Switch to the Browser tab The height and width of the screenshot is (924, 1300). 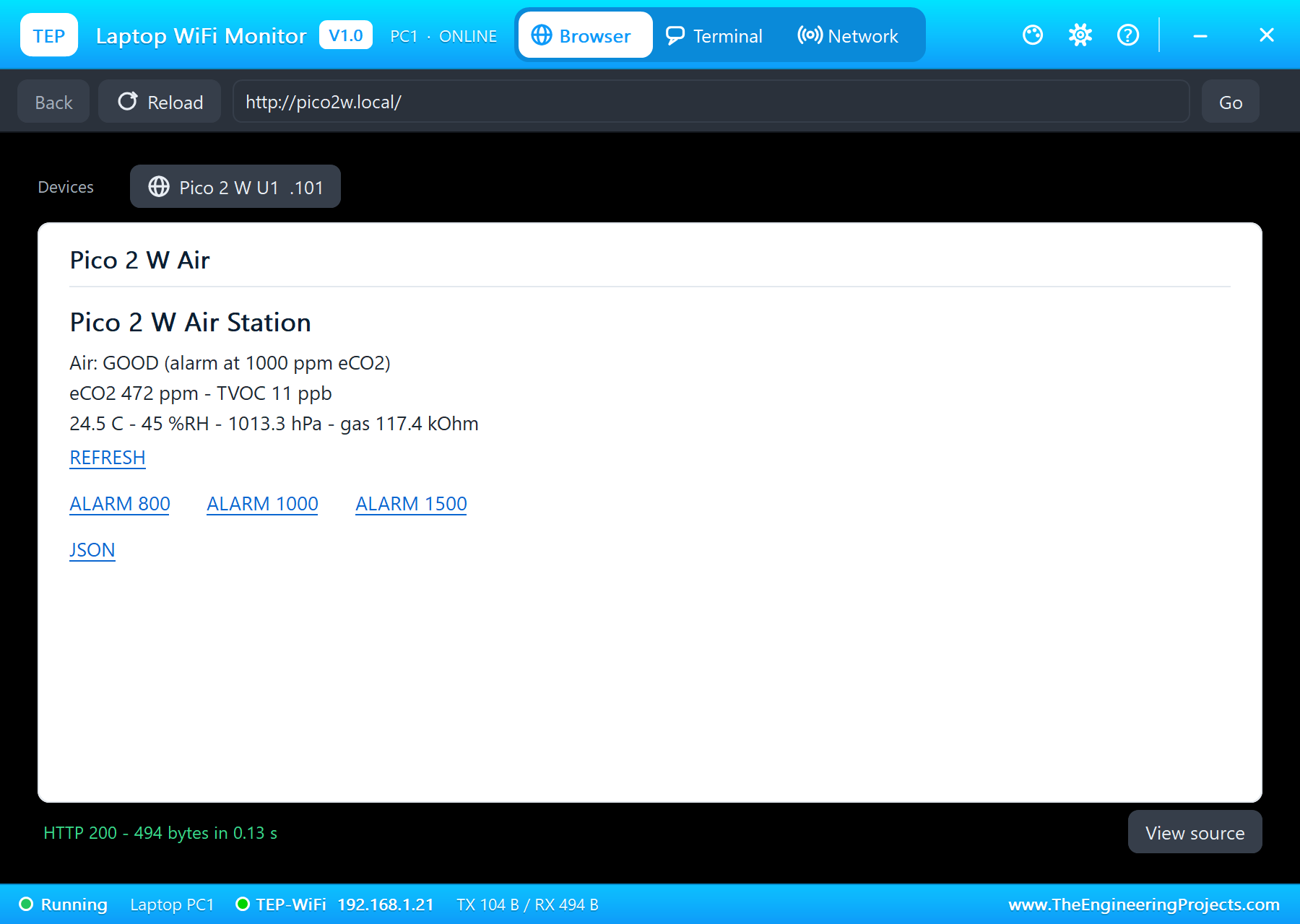[x=585, y=35]
